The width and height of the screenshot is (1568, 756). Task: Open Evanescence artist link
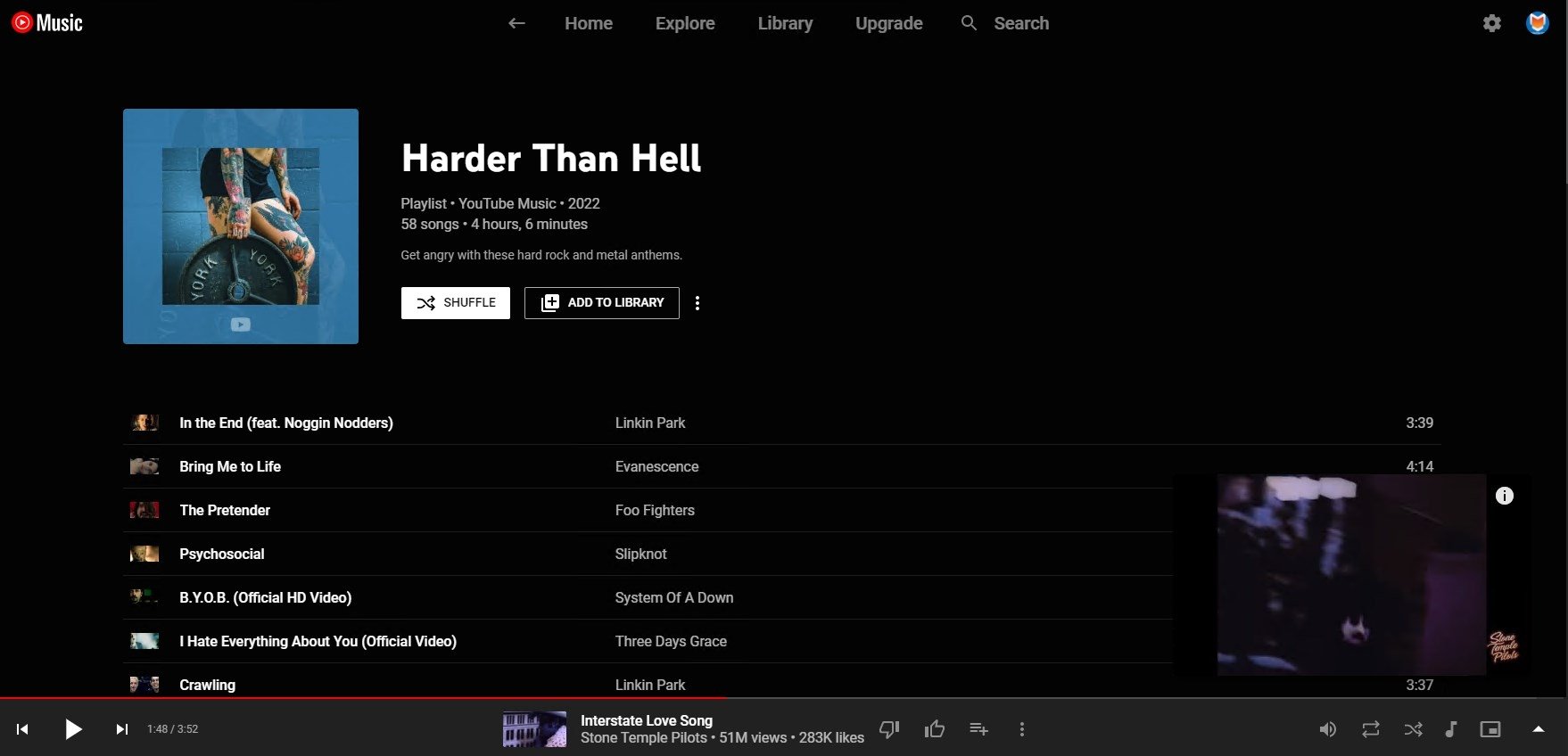coord(656,466)
